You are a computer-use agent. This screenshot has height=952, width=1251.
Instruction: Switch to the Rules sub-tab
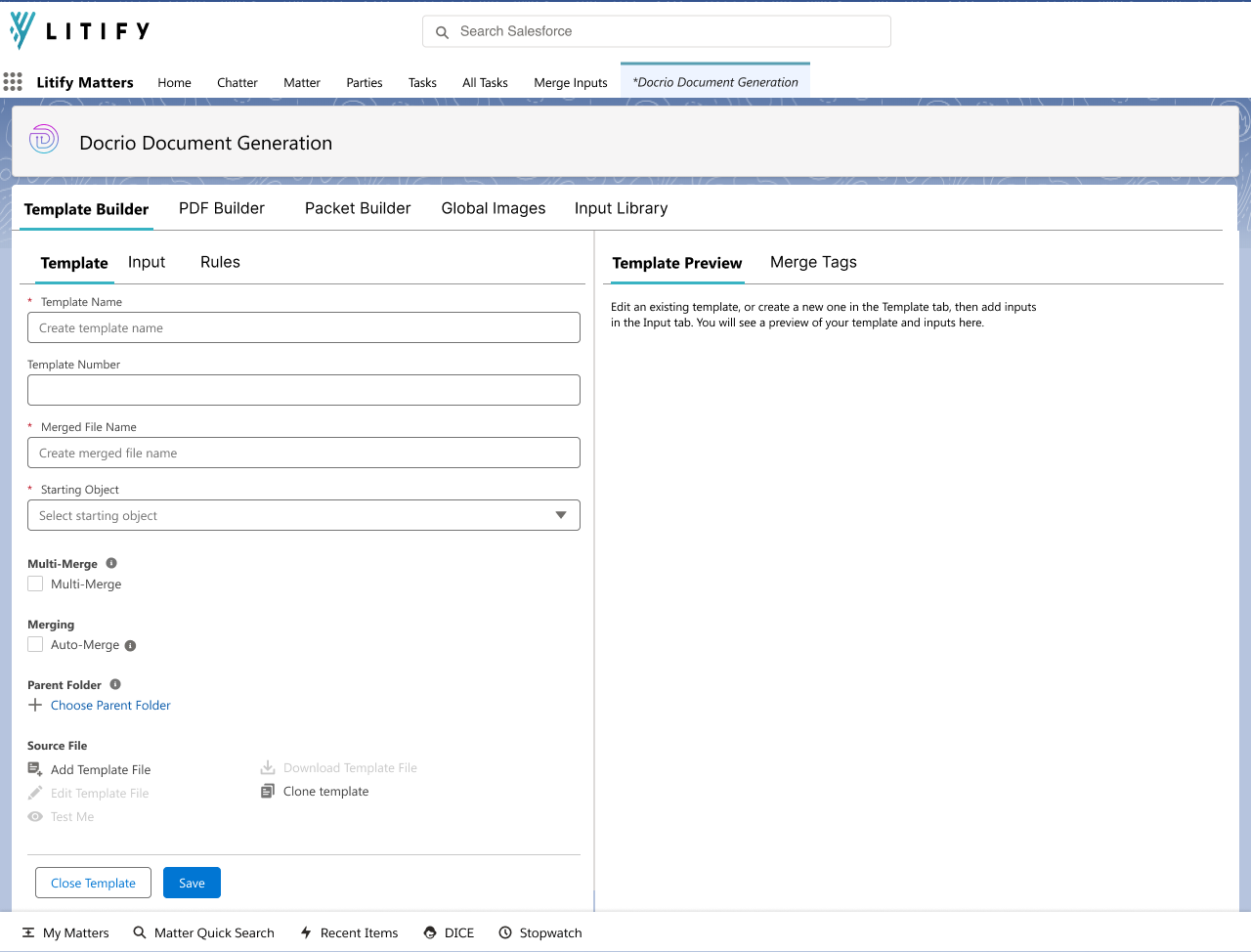220,262
